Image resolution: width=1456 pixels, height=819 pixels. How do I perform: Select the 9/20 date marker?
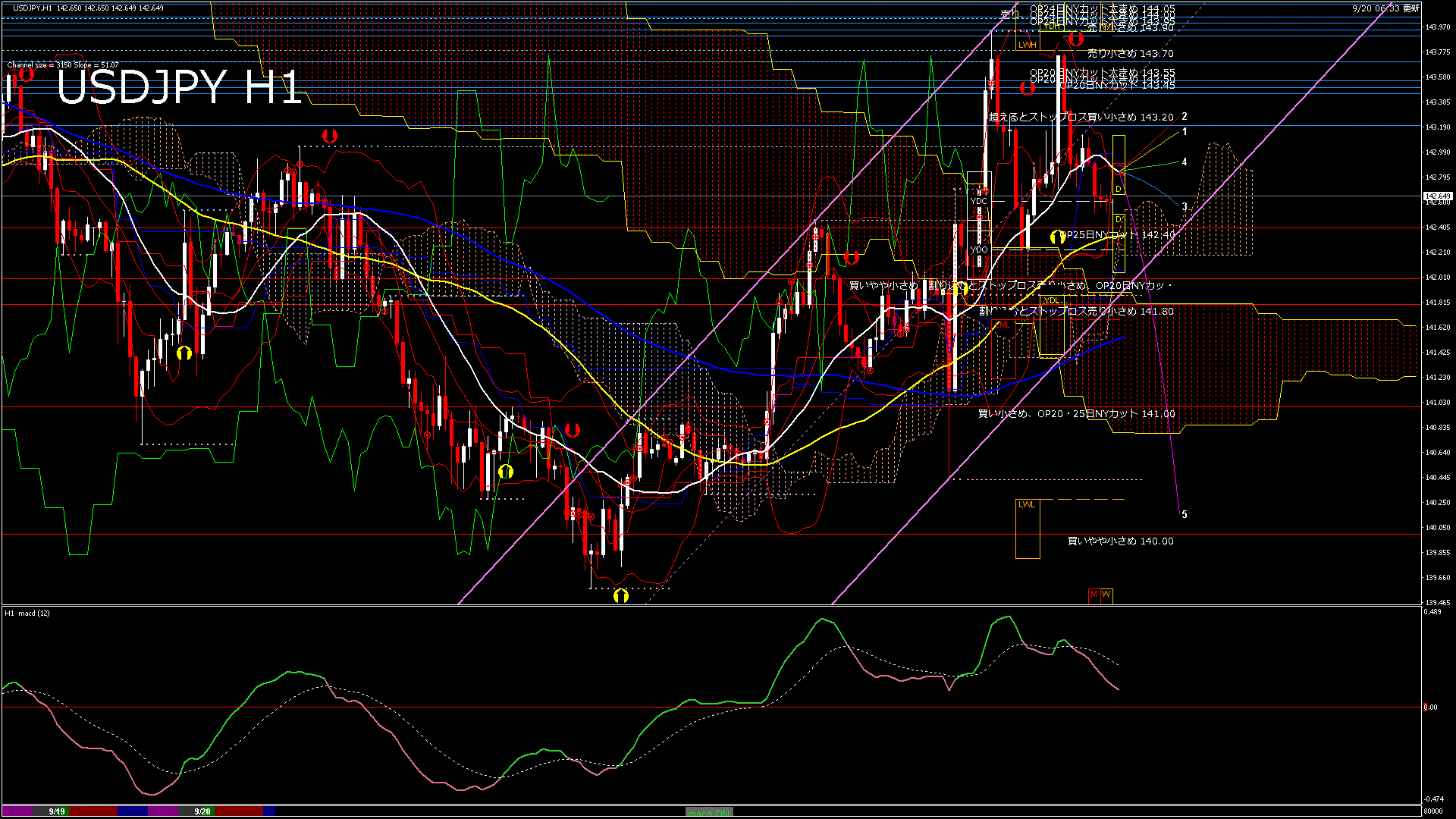(x=202, y=811)
